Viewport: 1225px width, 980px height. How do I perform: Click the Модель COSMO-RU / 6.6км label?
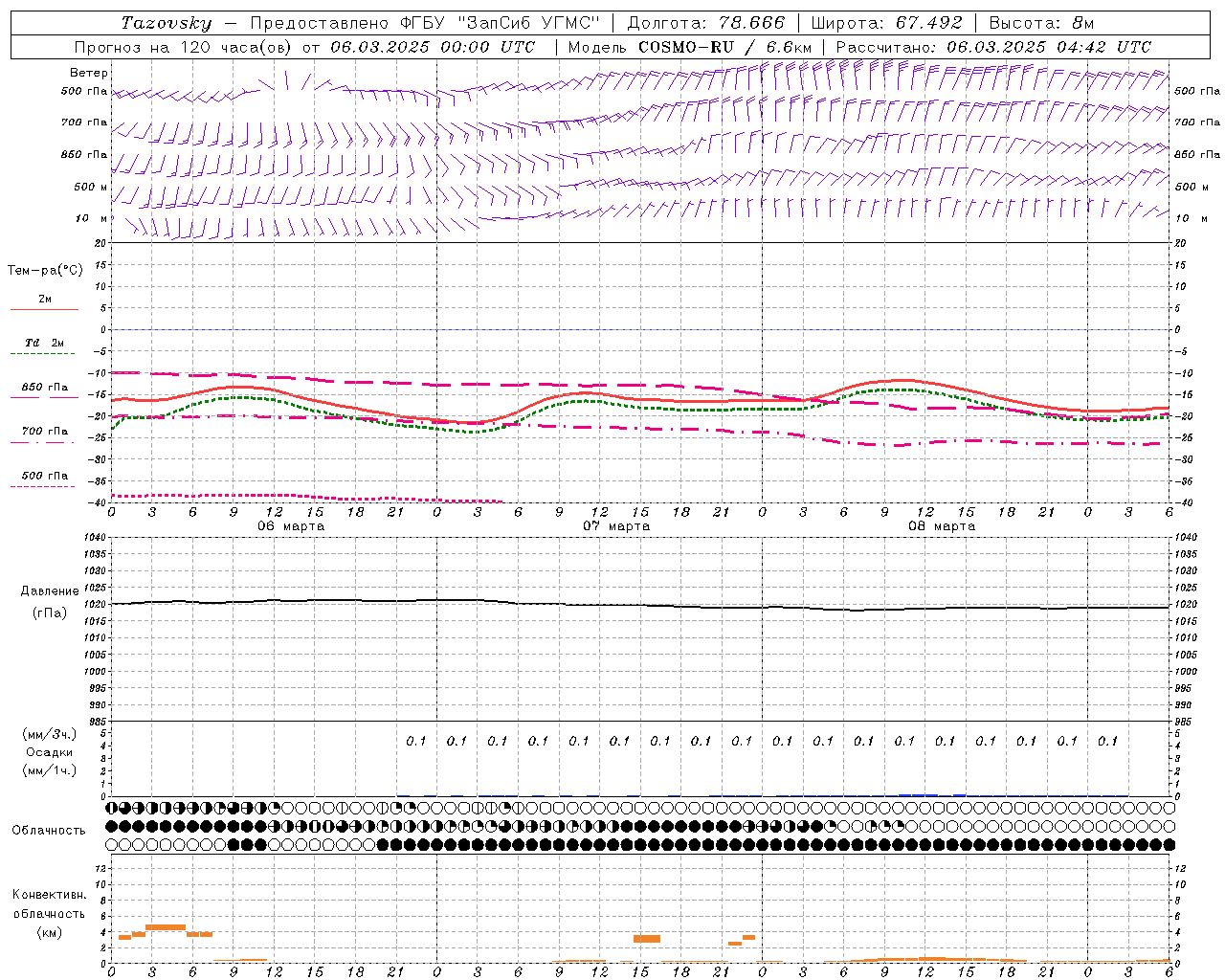(x=689, y=47)
